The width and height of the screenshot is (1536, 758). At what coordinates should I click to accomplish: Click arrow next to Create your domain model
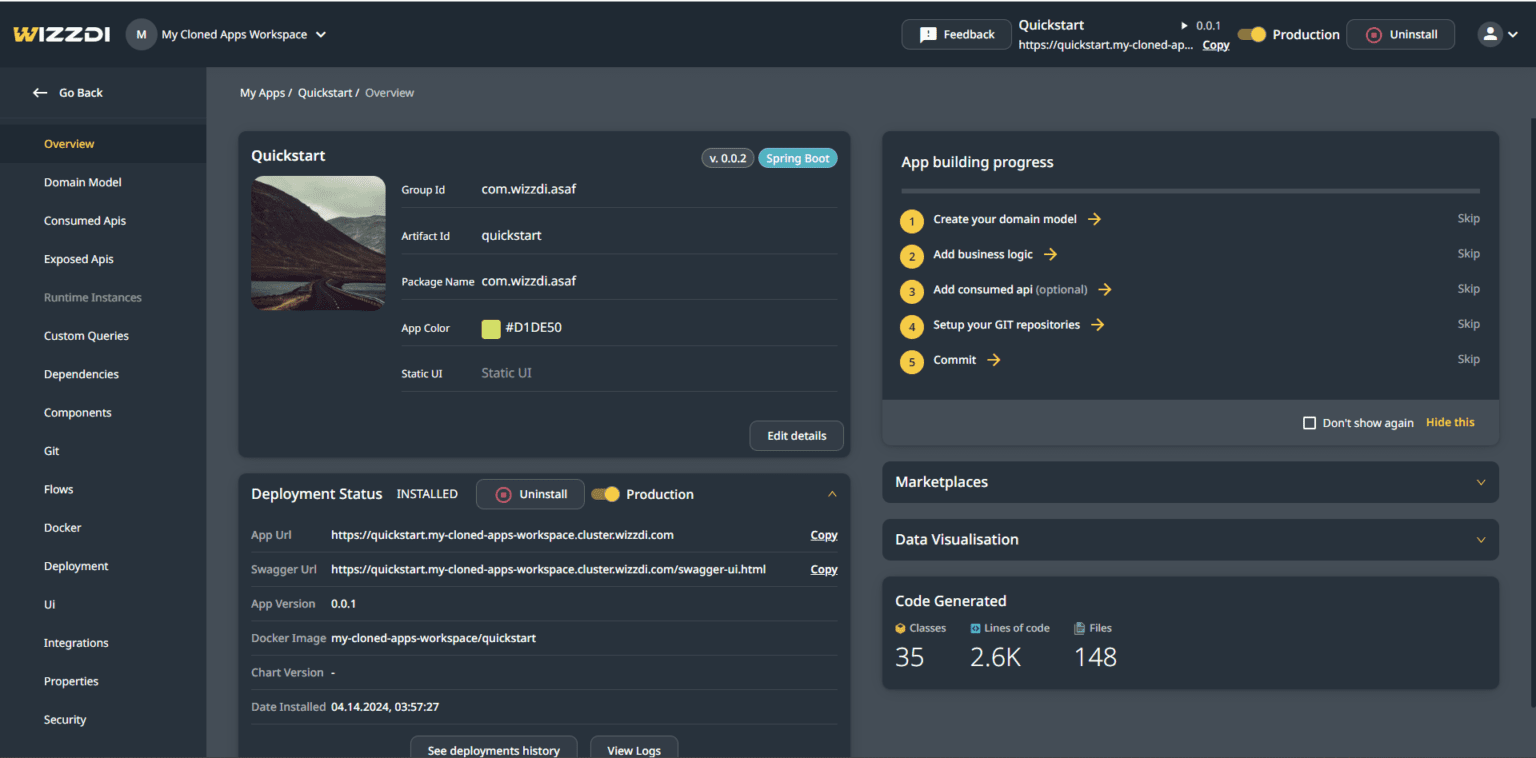pos(1094,219)
